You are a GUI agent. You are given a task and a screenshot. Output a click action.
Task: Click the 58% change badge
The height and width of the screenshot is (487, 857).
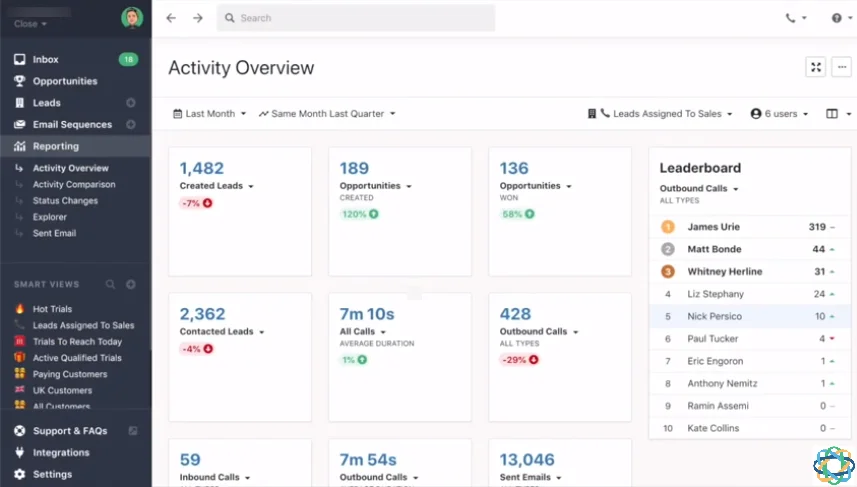(x=518, y=214)
